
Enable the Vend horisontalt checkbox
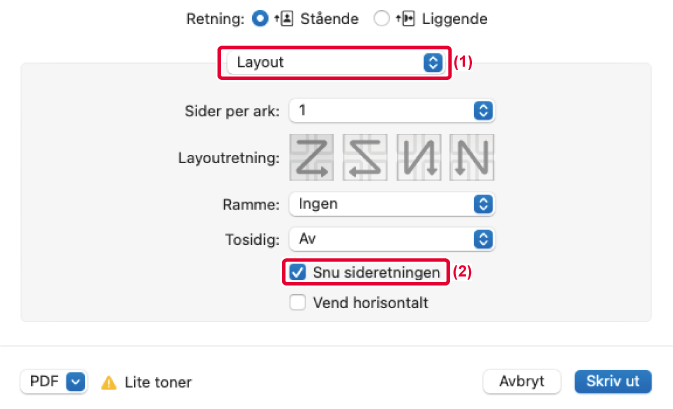(297, 302)
